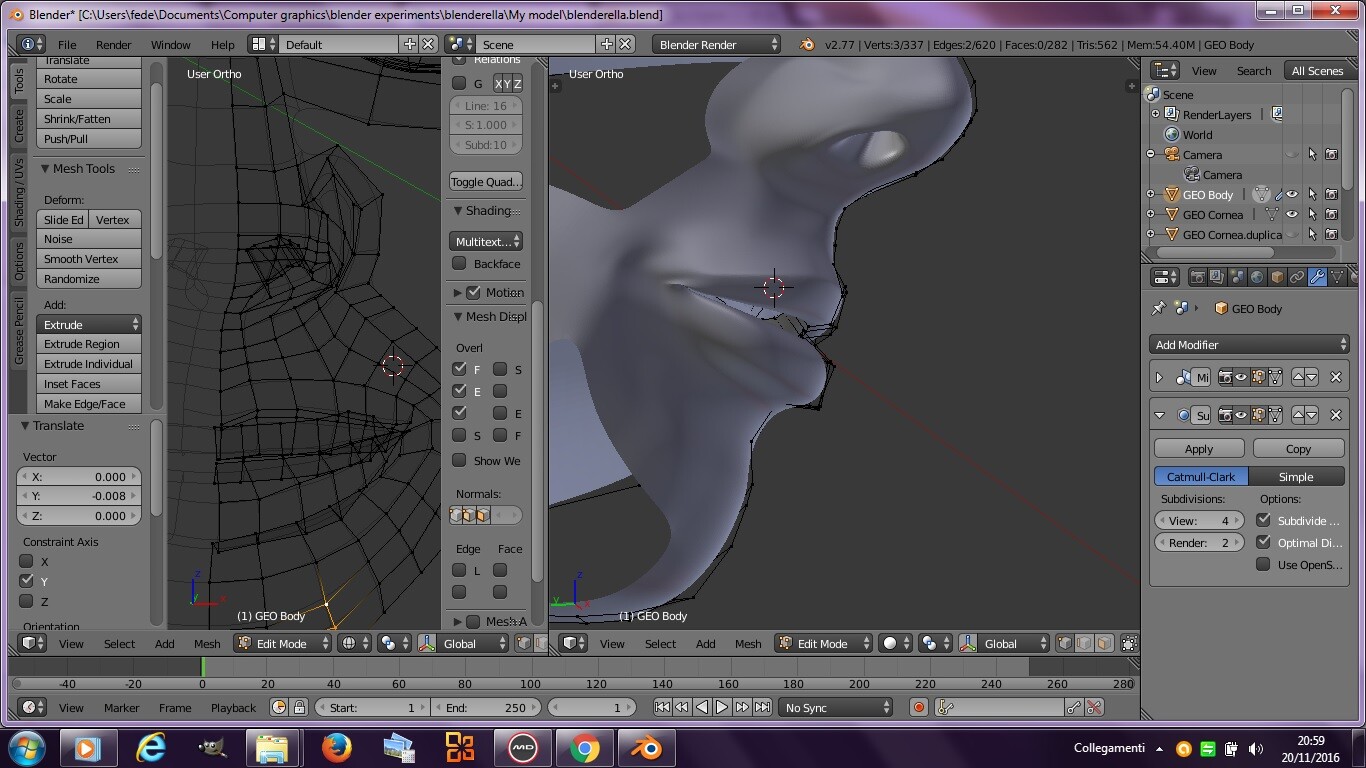Collapse the Camera tree item in the outliner
This screenshot has height=768, width=1366.
(x=1151, y=155)
